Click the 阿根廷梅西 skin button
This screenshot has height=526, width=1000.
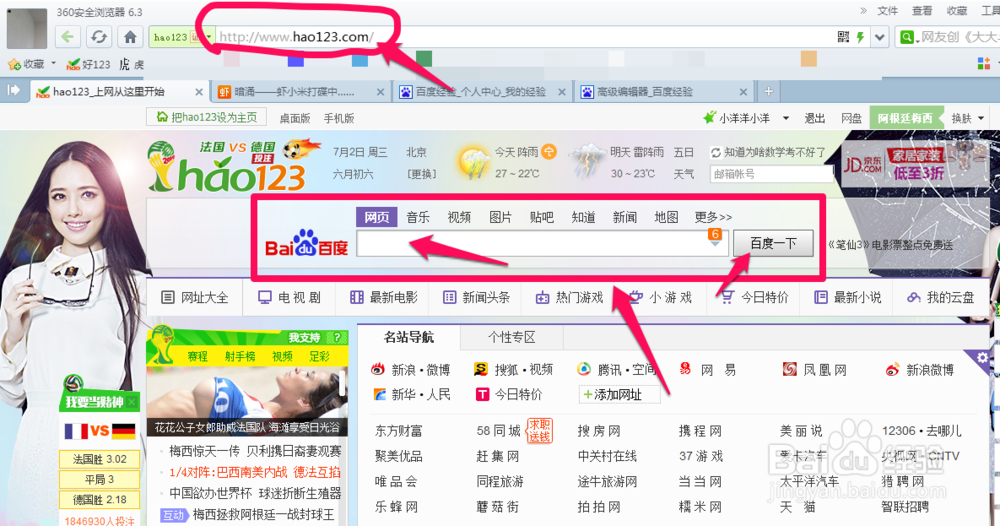point(906,118)
